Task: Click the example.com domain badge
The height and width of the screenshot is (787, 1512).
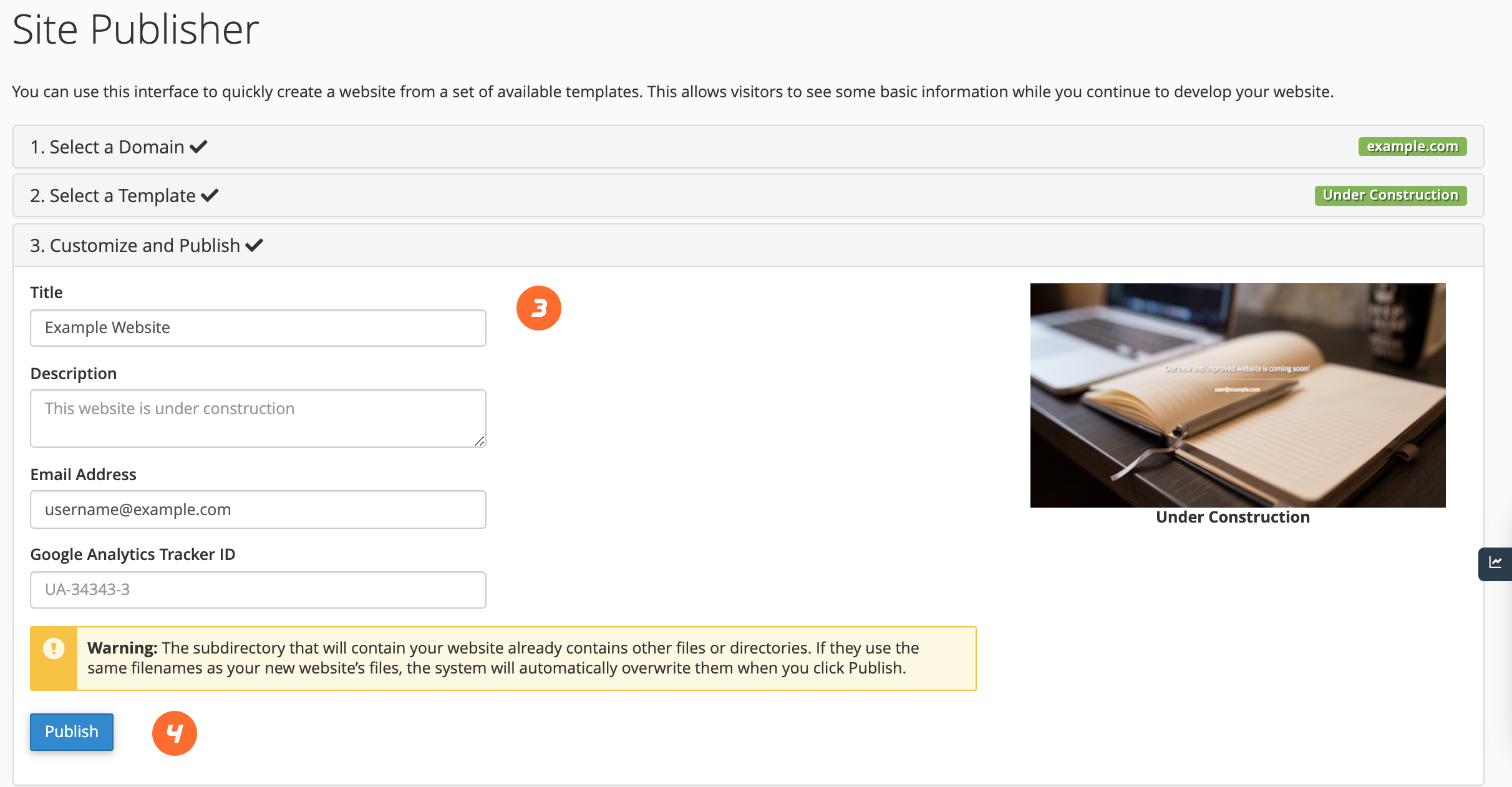Action: 1412,147
